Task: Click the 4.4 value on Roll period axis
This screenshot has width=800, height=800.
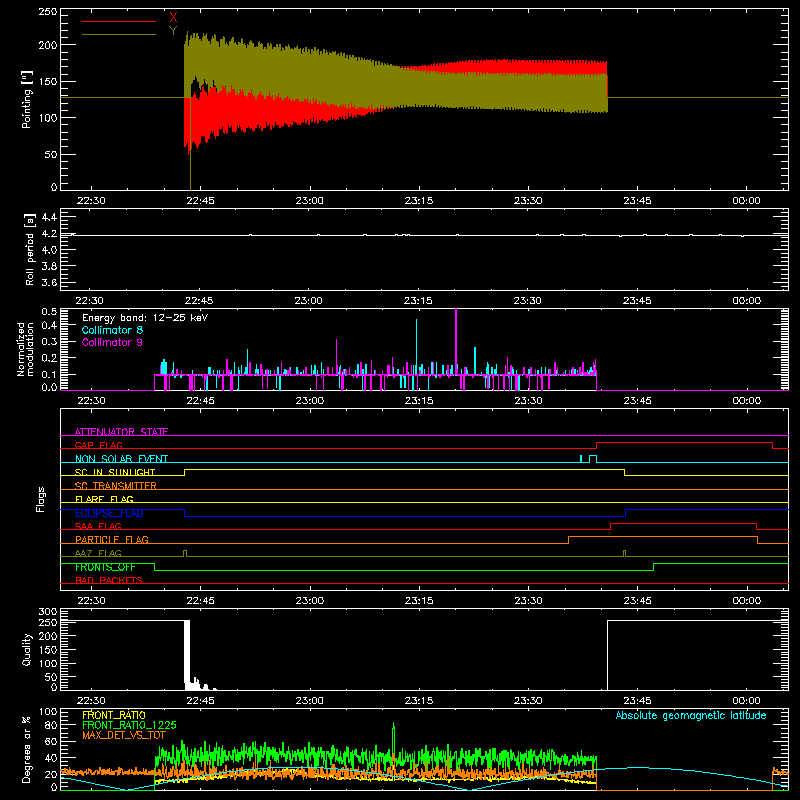Action: coord(49,217)
